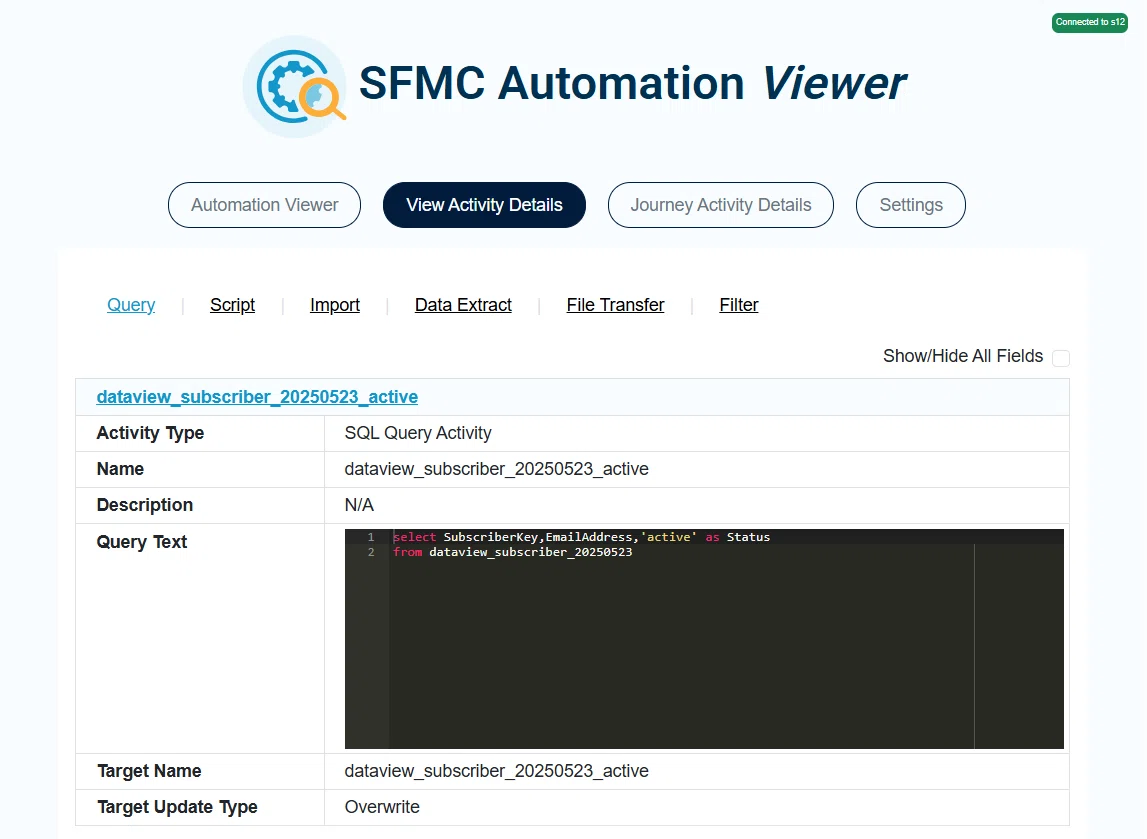Image resolution: width=1147 pixels, height=839 pixels.
Task: Click the Target Name value cell
Action: (696, 771)
